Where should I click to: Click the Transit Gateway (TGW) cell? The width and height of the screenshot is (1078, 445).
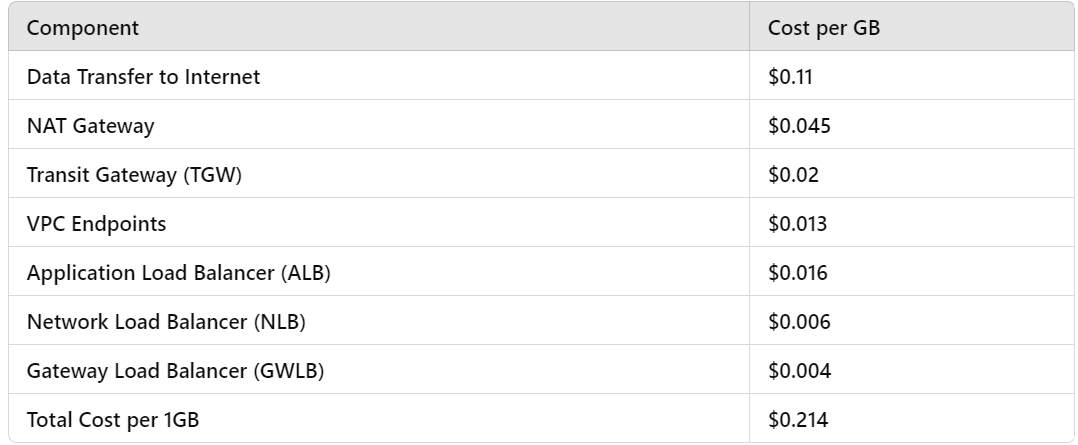[379, 174]
